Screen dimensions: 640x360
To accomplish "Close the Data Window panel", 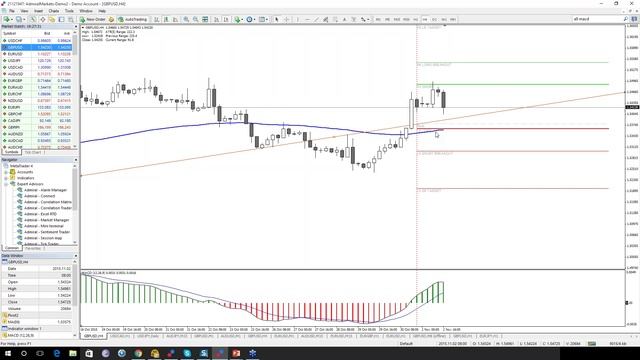I will (76, 256).
